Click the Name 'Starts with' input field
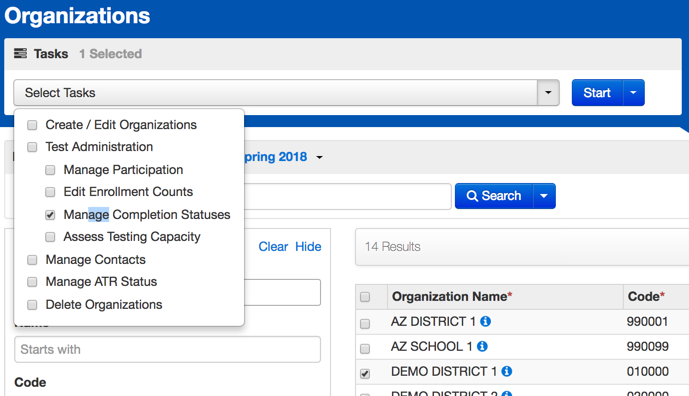 (x=167, y=349)
